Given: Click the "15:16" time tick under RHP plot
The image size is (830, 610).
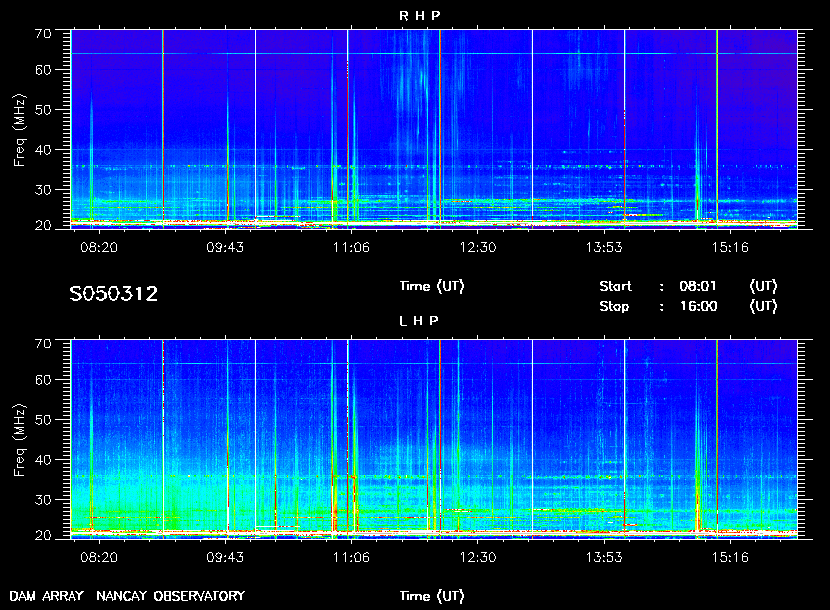Looking at the screenshot, I should coord(730,247).
